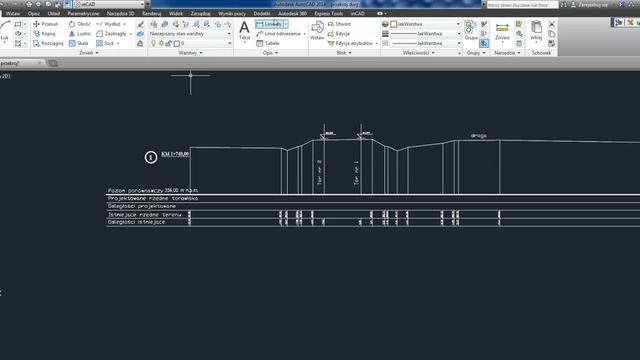Viewport: 640px width, 360px height.
Task: Toggle the layer lock padlock icon
Action: pos(168,43)
